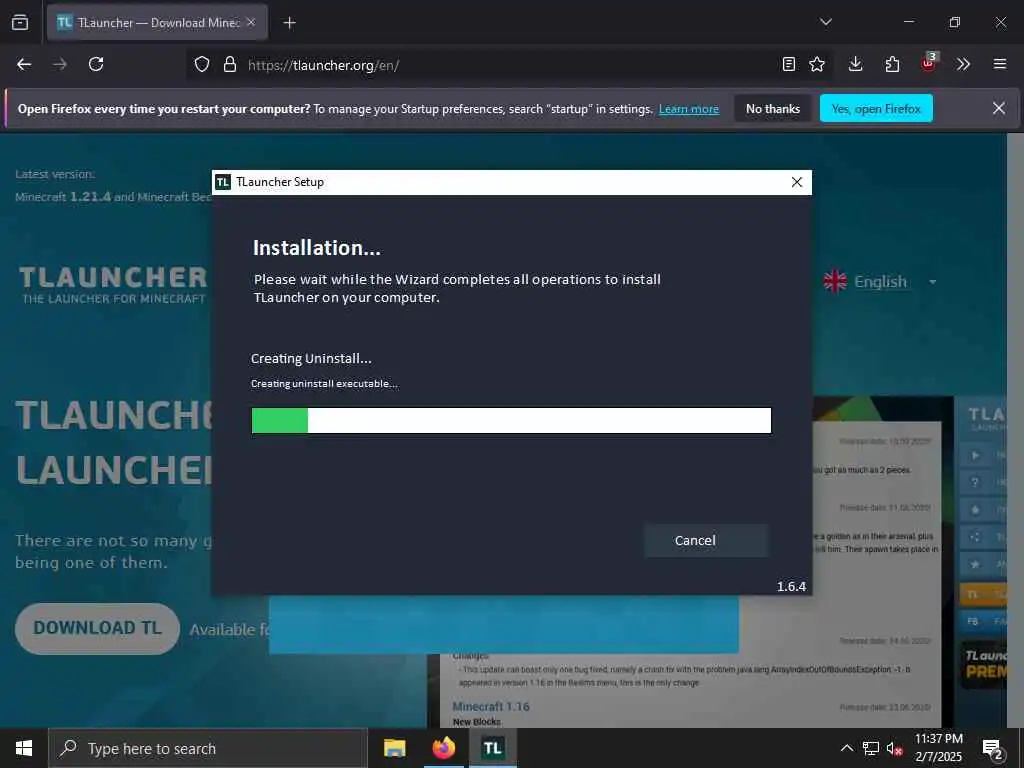Click the uBlock Origin extension icon
1024x768 pixels.
click(928, 63)
